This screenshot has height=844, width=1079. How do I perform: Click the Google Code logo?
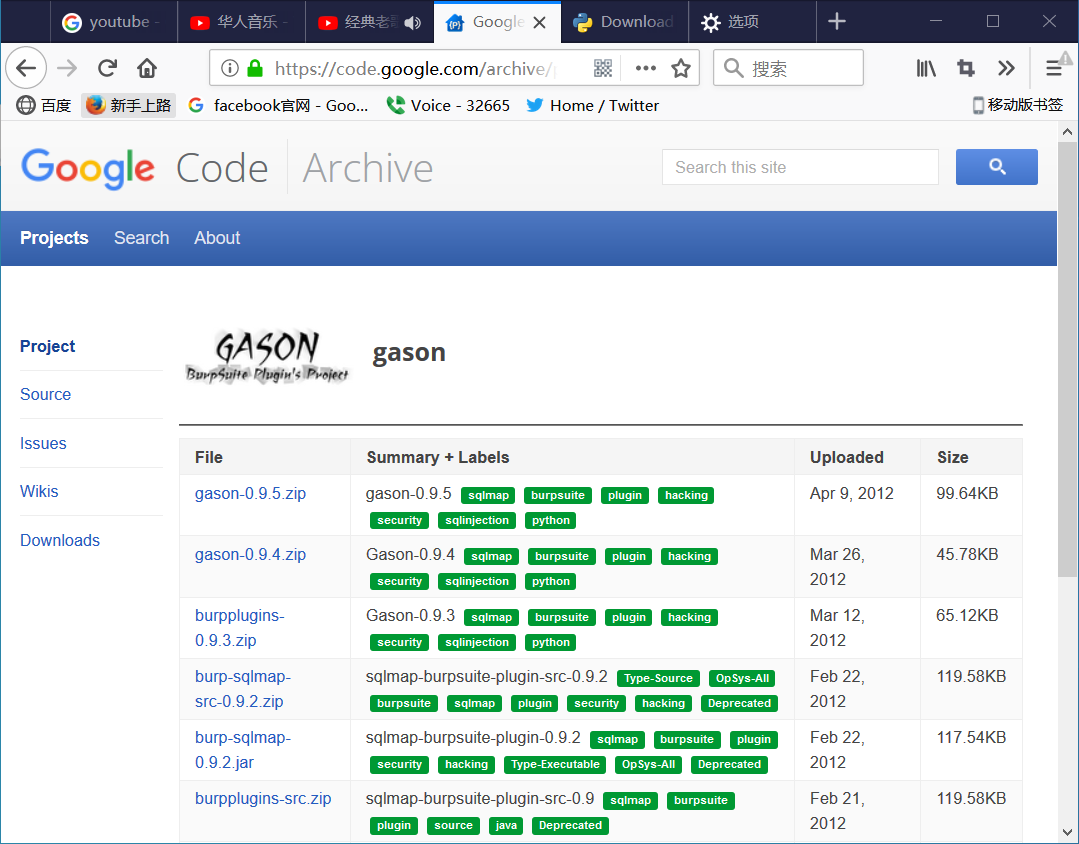coord(144,167)
